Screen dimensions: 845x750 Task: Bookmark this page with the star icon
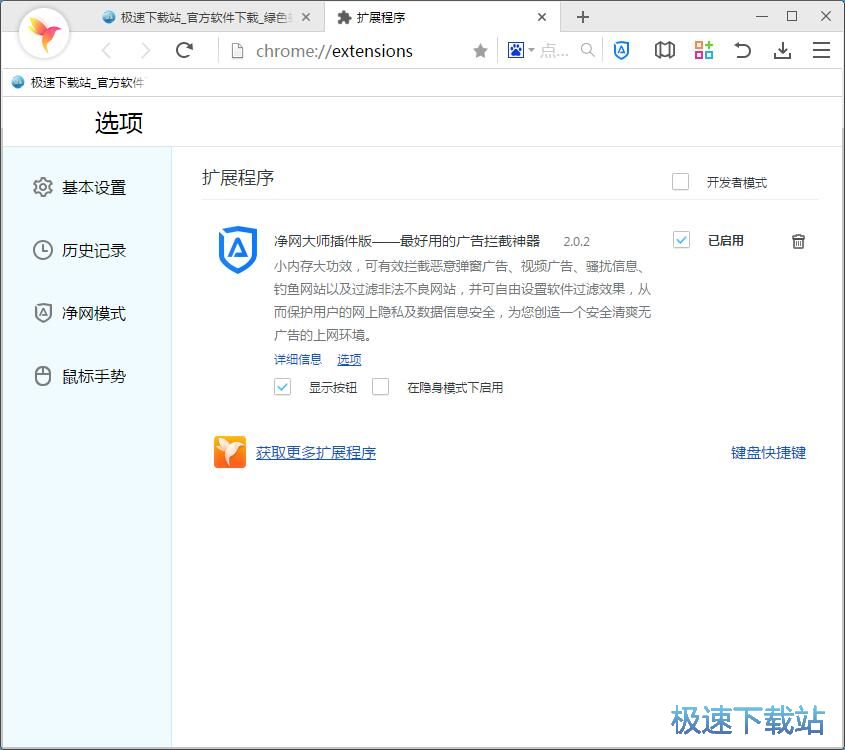[480, 51]
